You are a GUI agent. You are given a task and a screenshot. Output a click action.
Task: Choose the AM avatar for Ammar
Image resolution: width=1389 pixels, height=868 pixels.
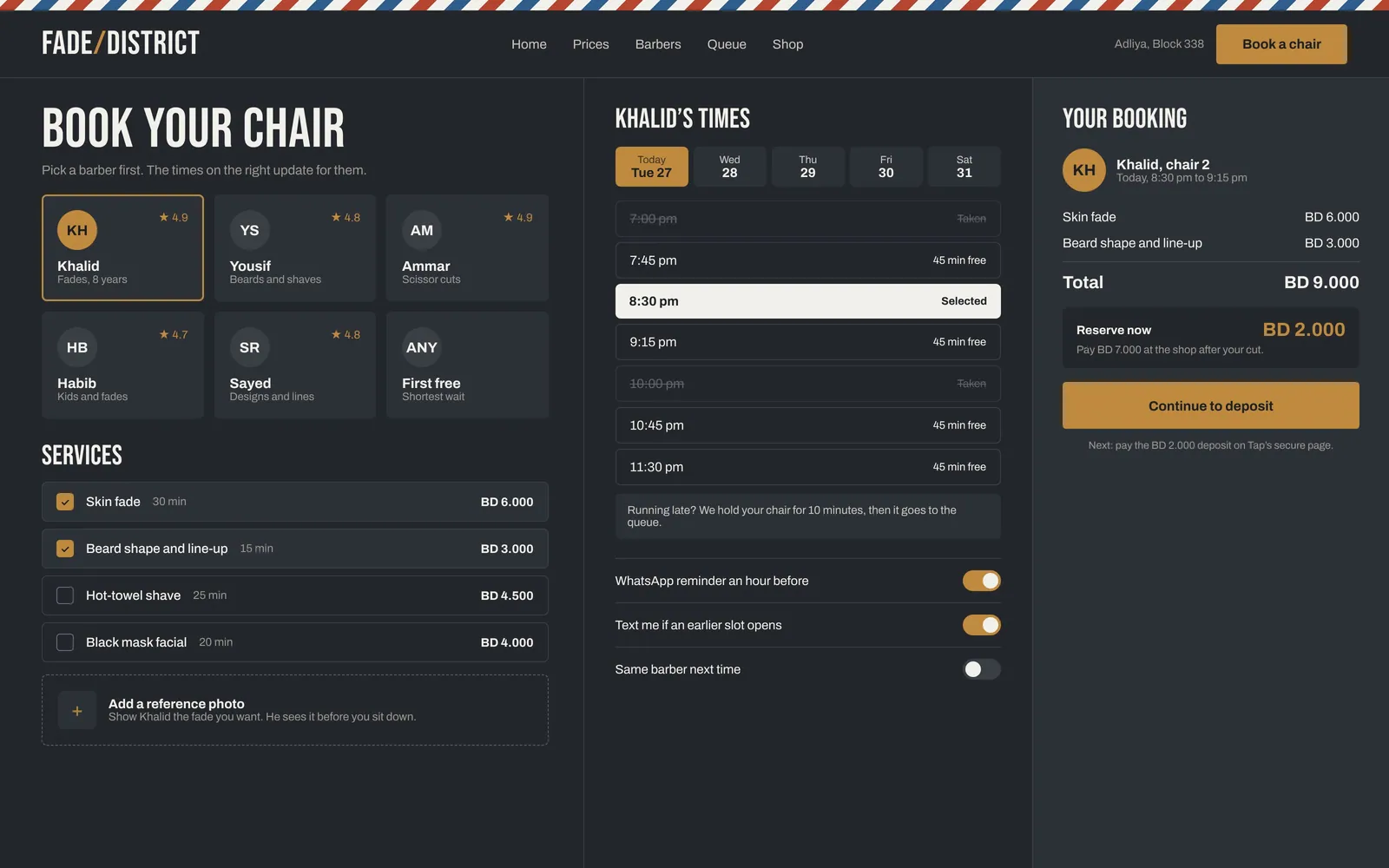pyautogui.click(x=422, y=231)
